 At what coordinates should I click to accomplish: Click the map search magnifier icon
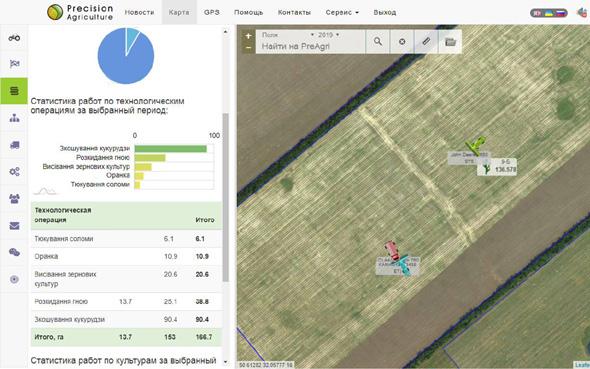[x=378, y=41]
